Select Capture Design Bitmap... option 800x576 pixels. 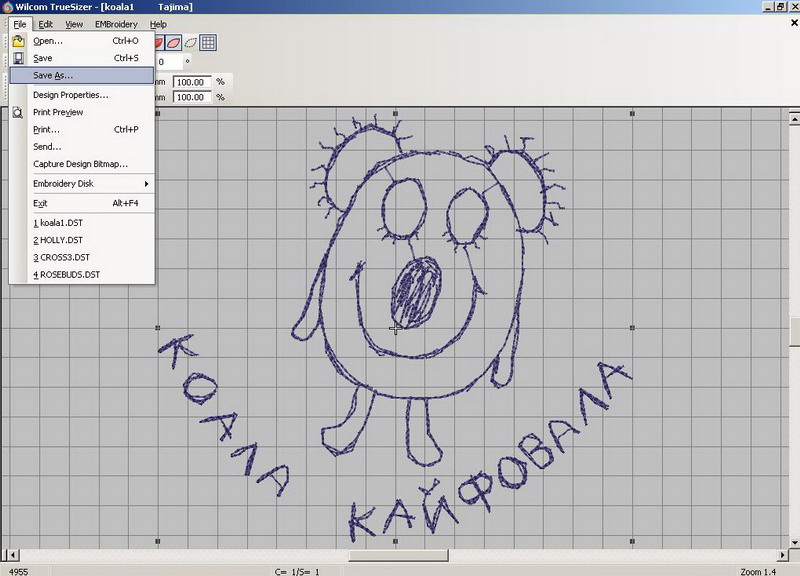(x=80, y=164)
